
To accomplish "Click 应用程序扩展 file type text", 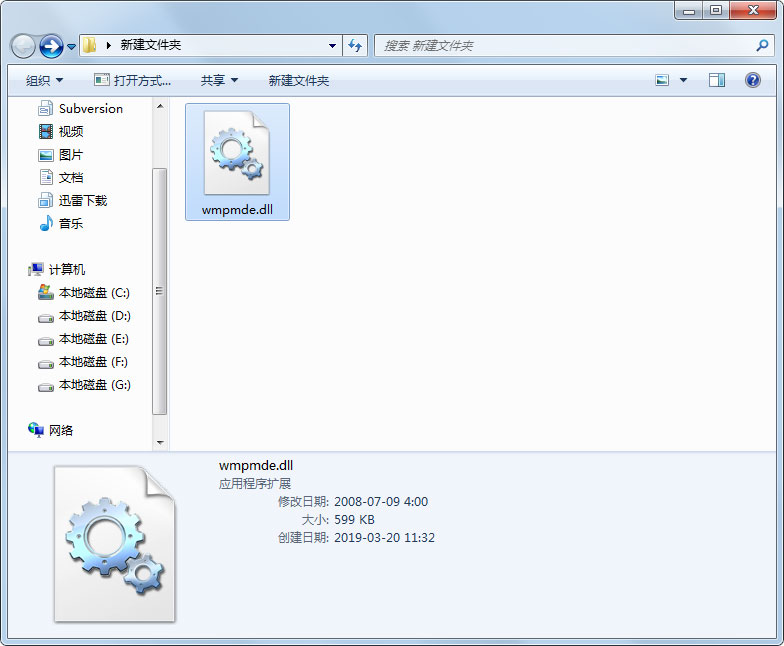I will click(255, 484).
